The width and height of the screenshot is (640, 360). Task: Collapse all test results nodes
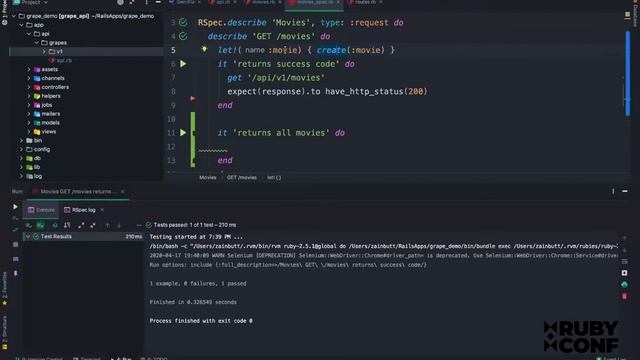point(93,225)
